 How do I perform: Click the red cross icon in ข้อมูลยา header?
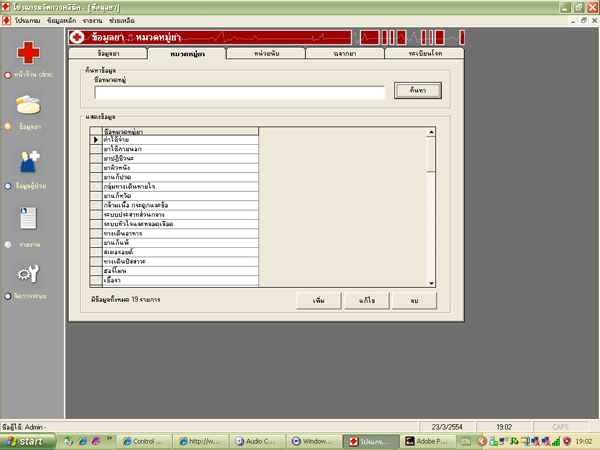(79, 38)
